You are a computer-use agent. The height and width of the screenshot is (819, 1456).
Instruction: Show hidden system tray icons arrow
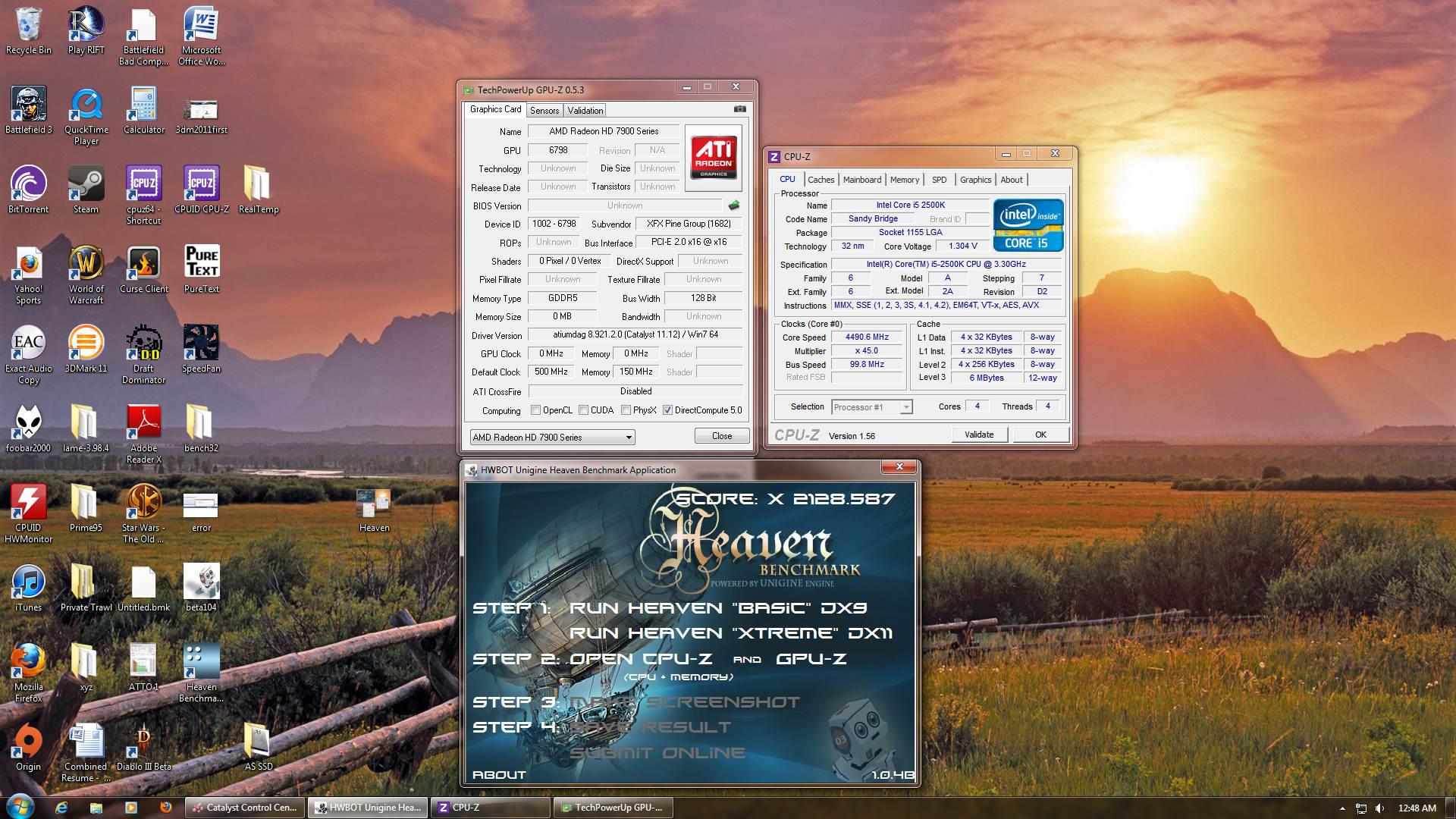(1342, 808)
